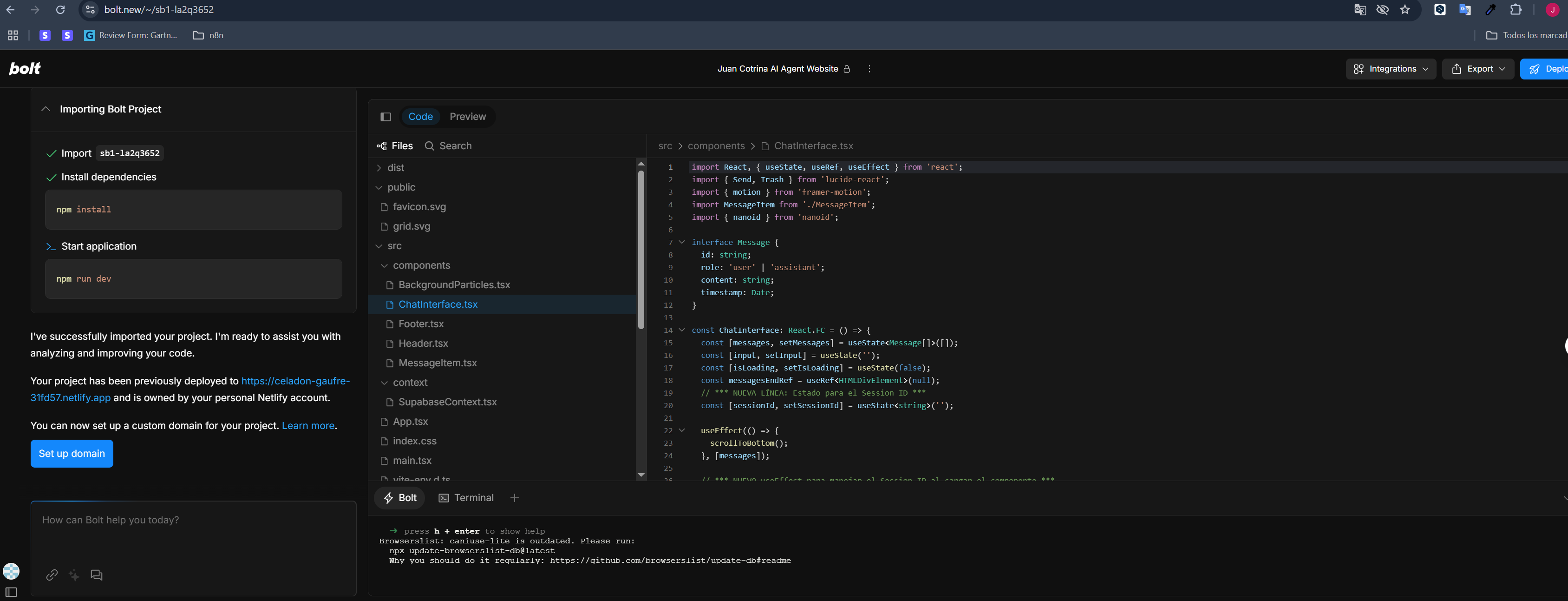
Task: Open the Integrations dropdown
Action: coord(1391,69)
